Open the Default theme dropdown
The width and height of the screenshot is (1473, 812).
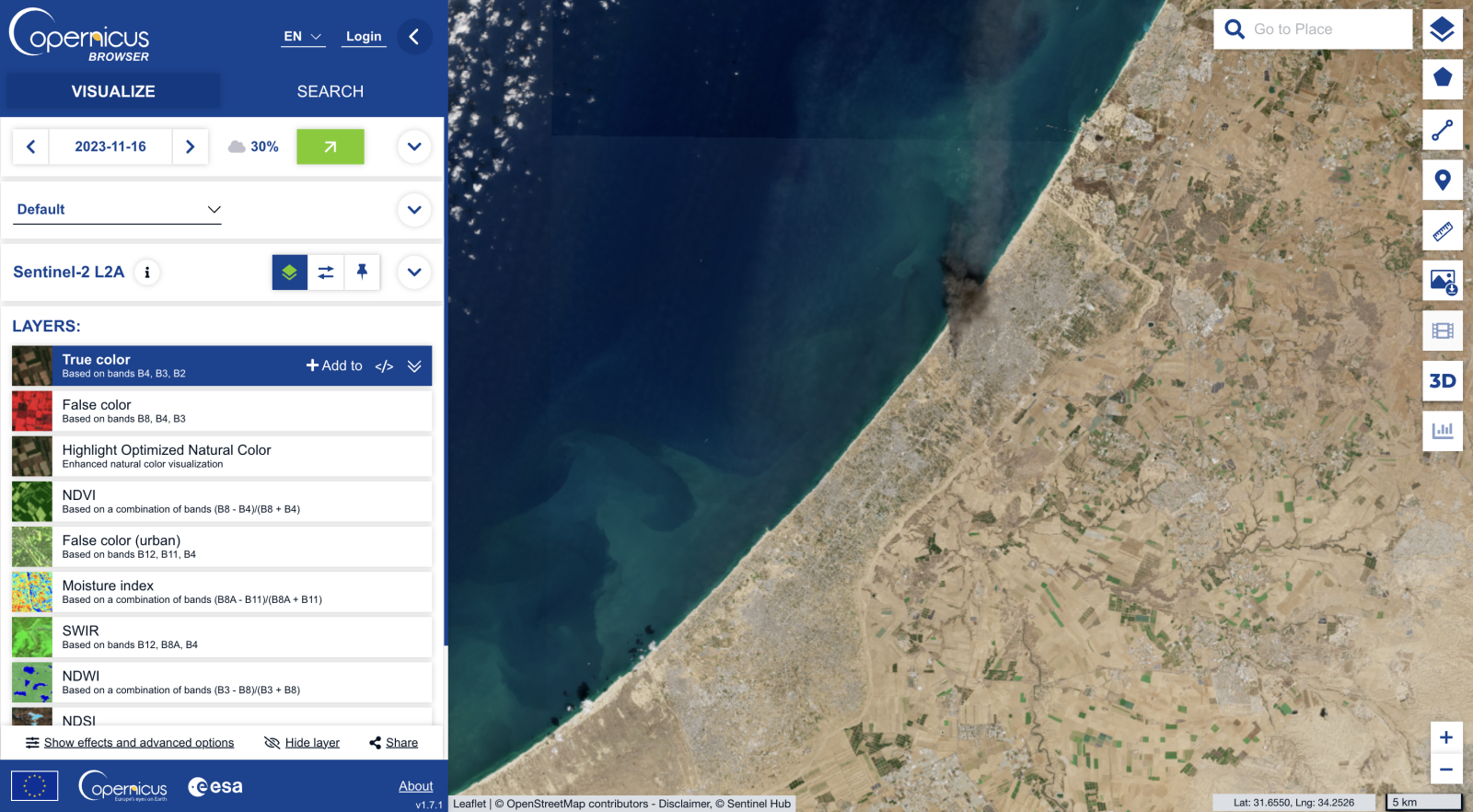(x=119, y=210)
